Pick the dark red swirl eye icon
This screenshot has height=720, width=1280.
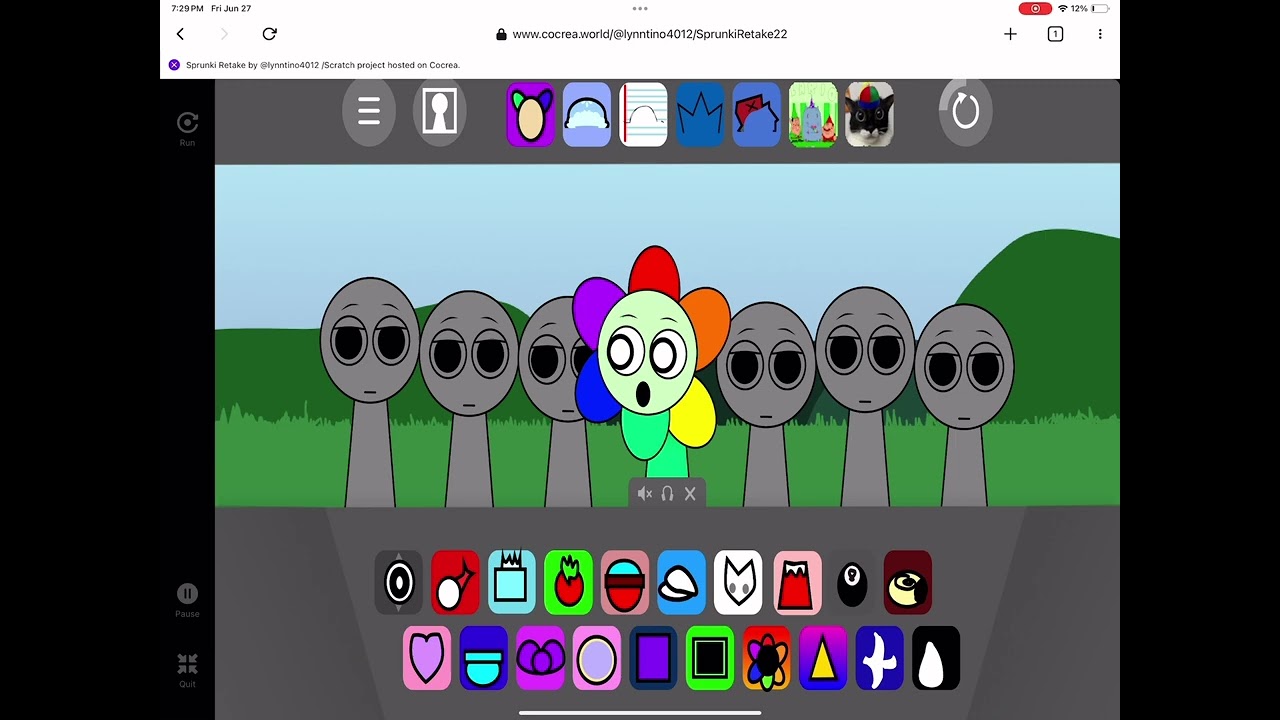pos(908,582)
